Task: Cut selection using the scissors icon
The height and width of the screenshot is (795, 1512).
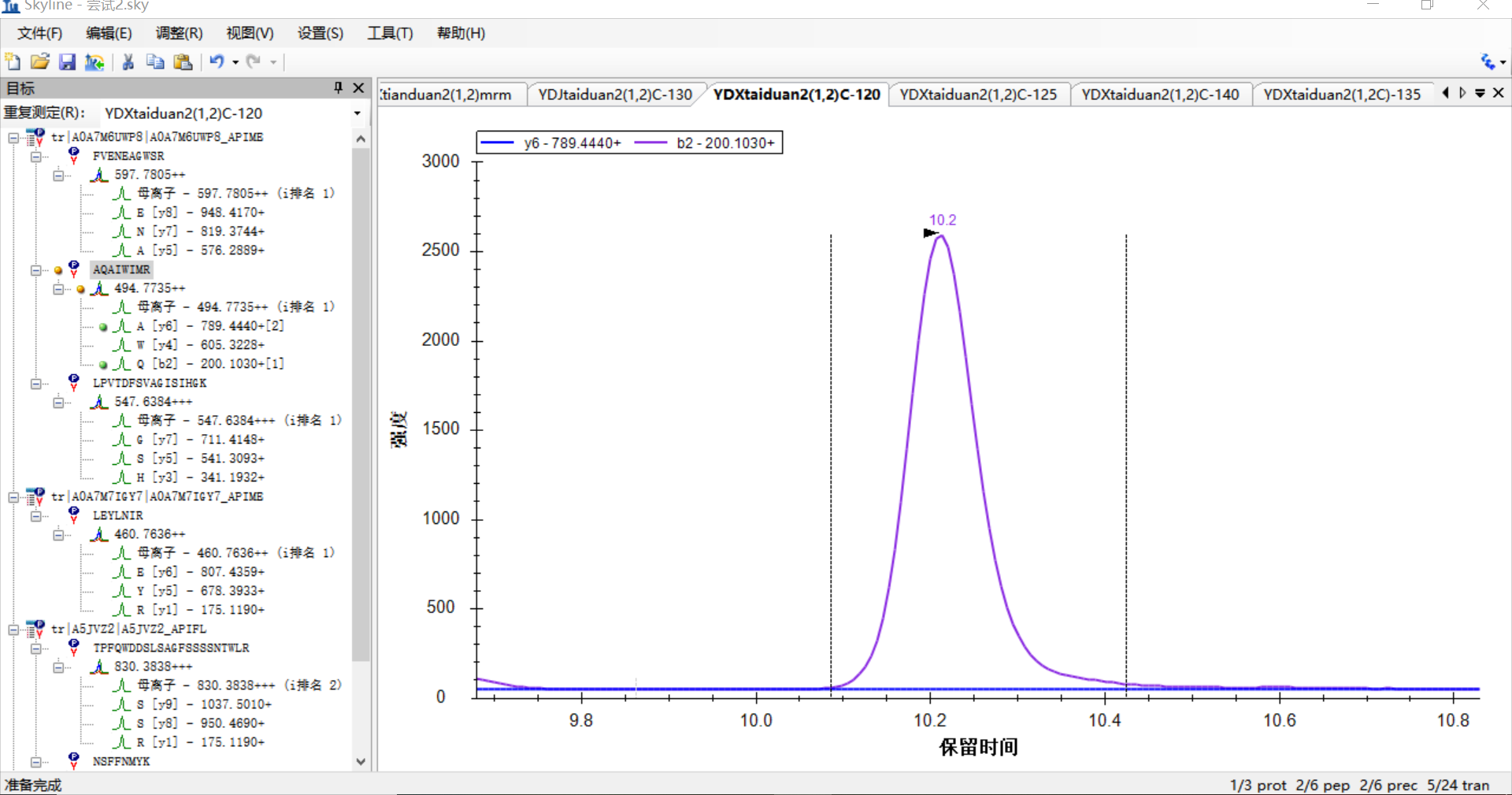Action: pos(128,61)
